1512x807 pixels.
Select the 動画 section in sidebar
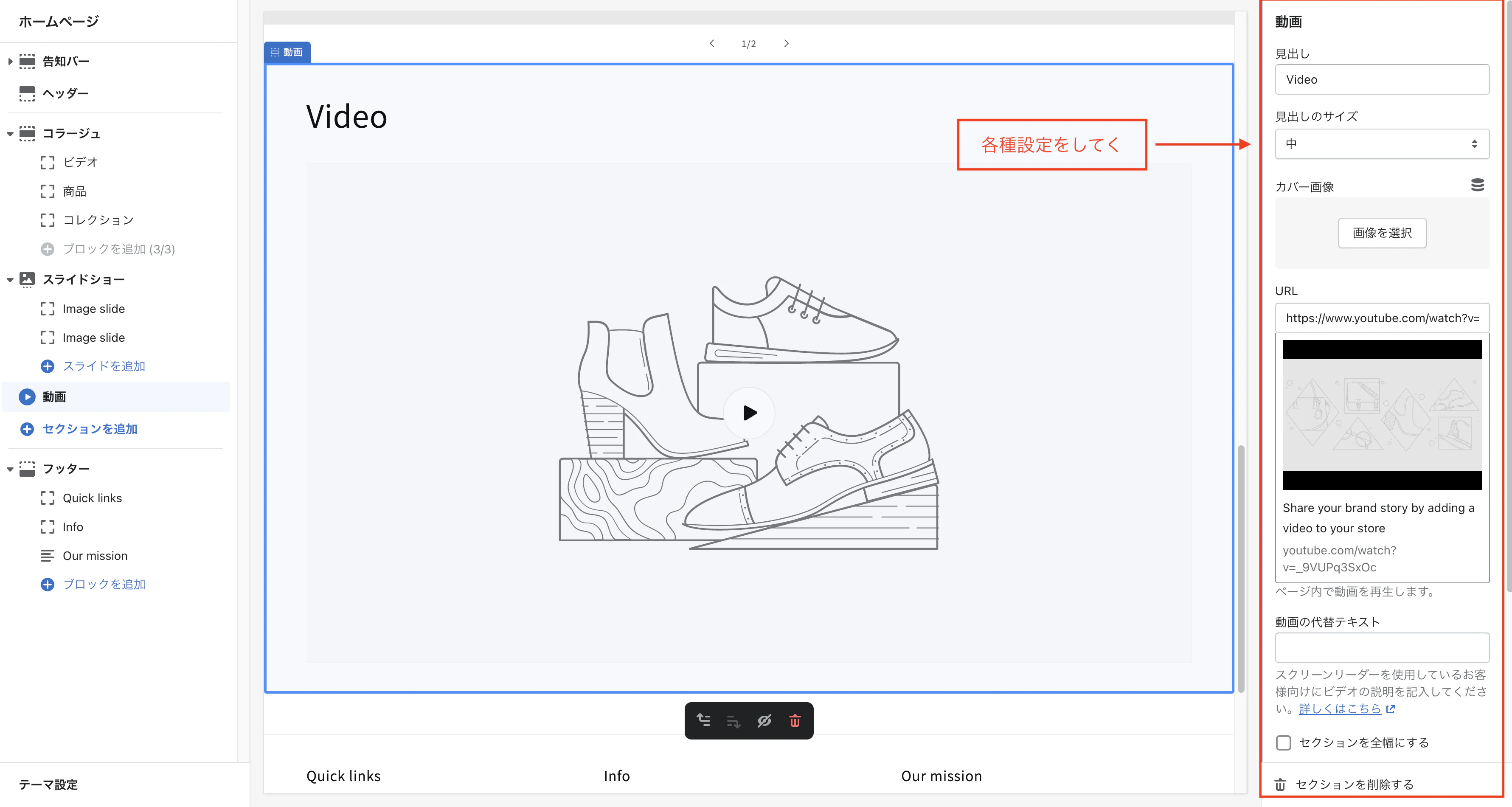(54, 397)
